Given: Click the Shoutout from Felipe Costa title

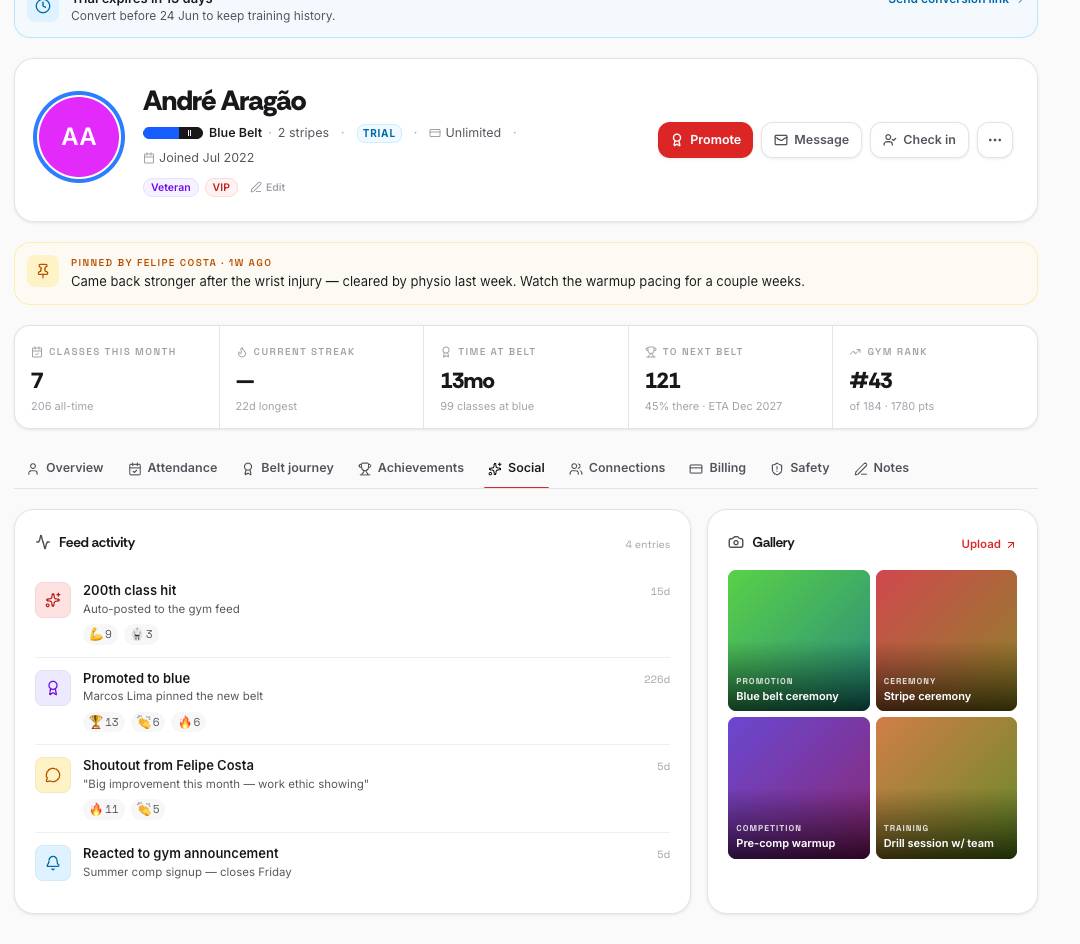Looking at the screenshot, I should 168,765.
